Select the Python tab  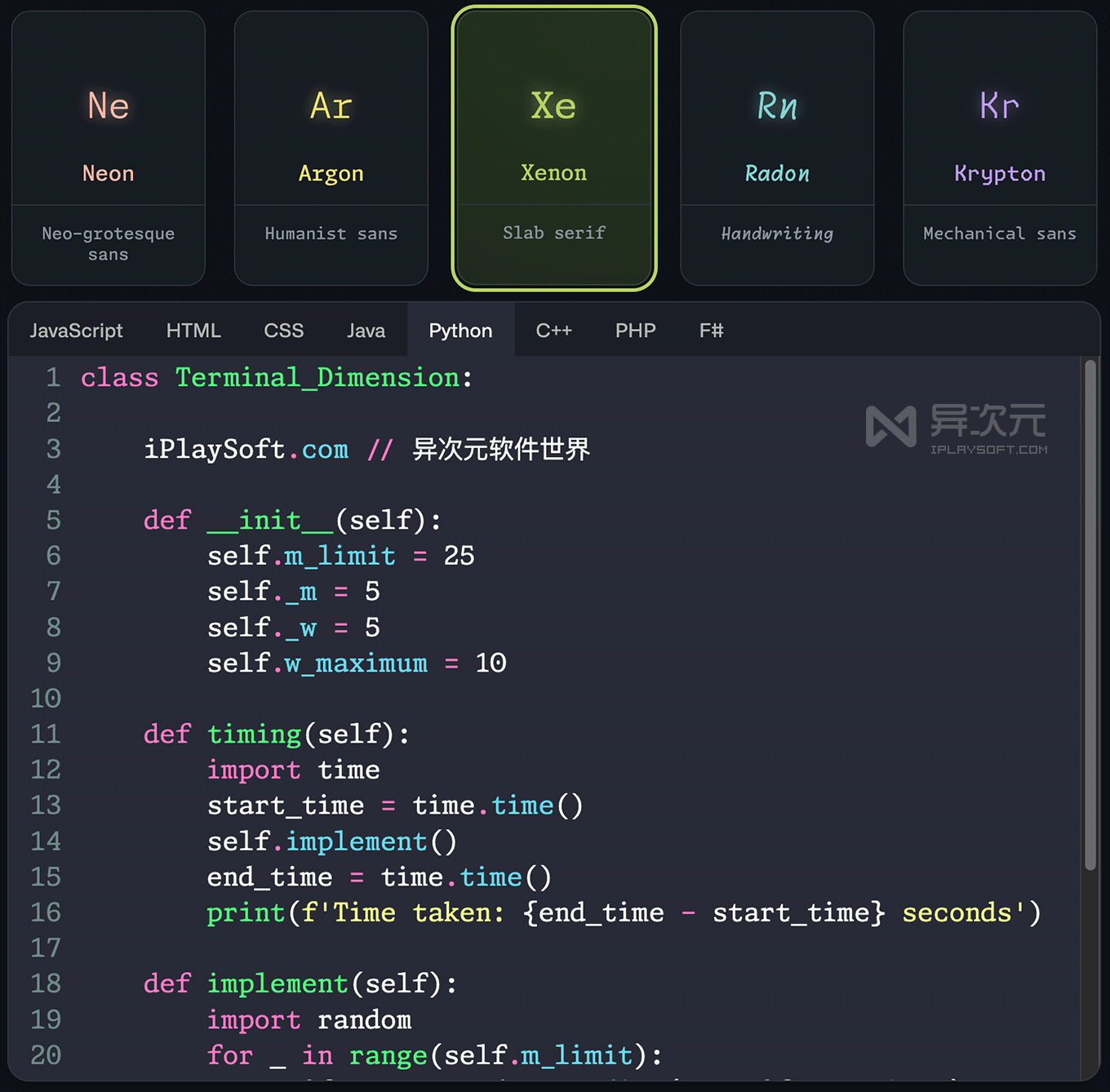coord(460,330)
